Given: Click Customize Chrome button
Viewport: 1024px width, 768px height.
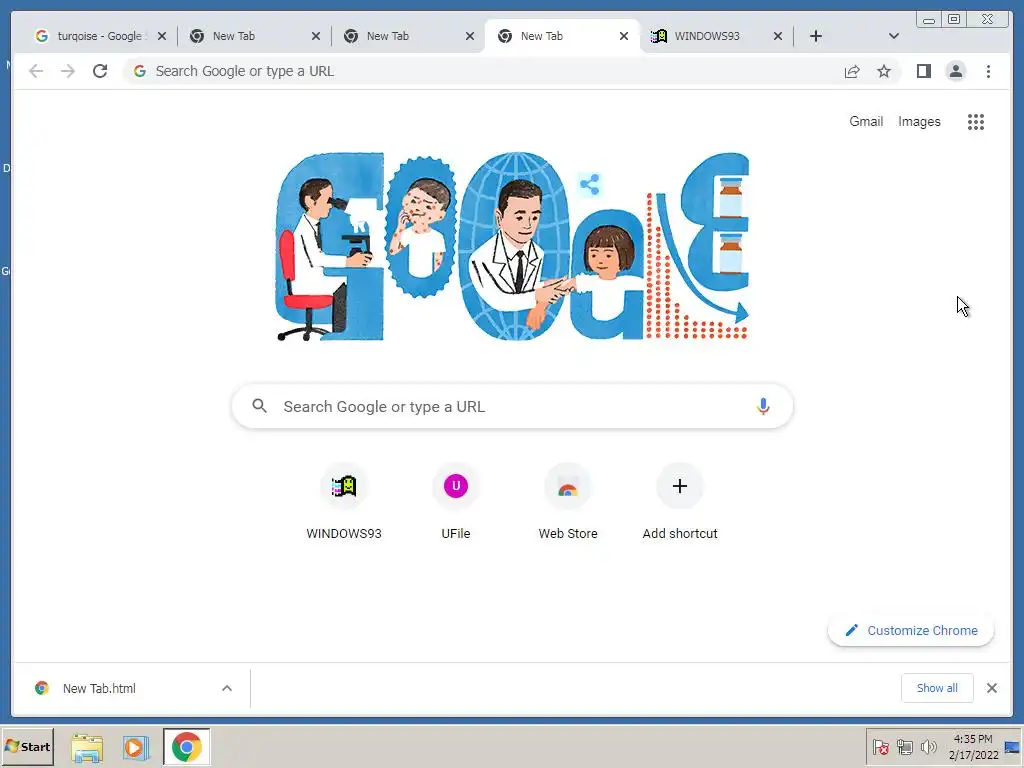Looking at the screenshot, I should [911, 631].
